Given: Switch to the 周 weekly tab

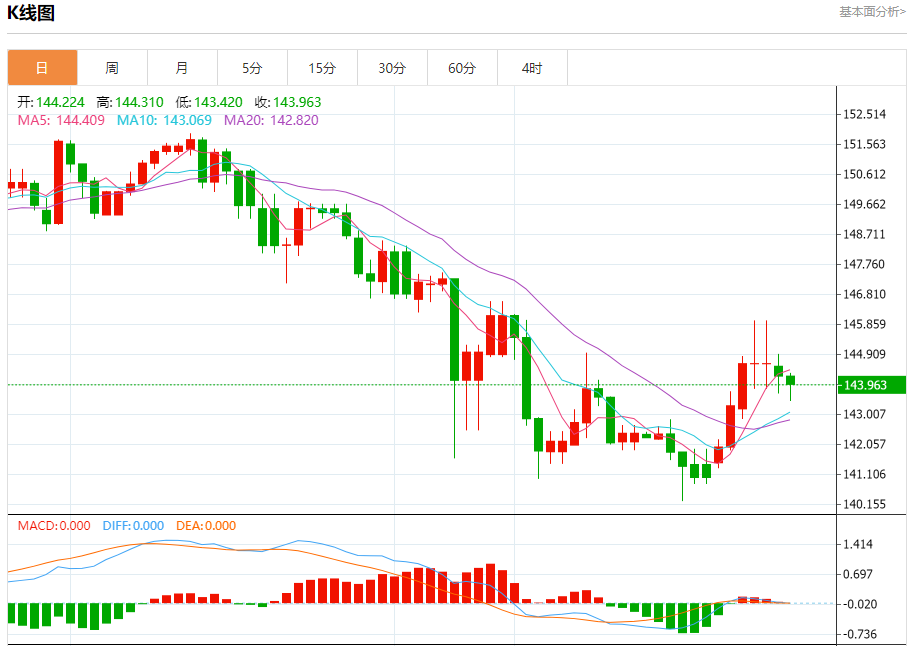Looking at the screenshot, I should (112, 68).
